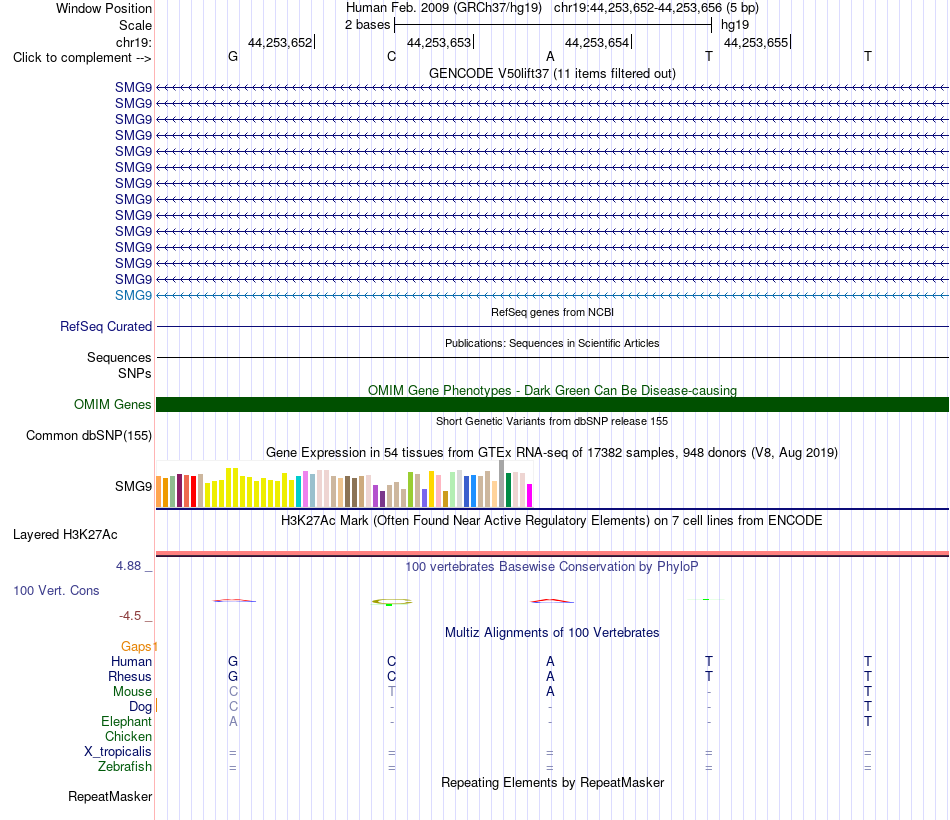This screenshot has height=820, width=950.
Task: Click the Window Position label
Action: click(x=104, y=8)
